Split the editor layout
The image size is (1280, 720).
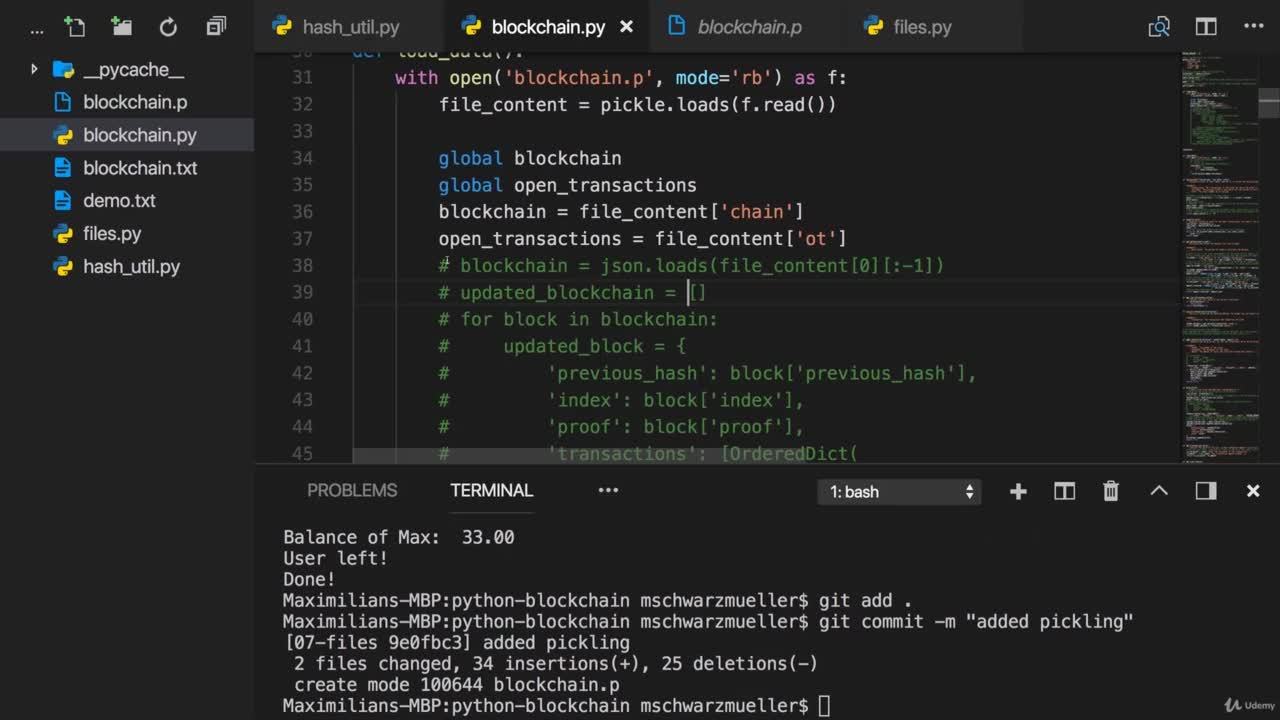pyautogui.click(x=1206, y=27)
